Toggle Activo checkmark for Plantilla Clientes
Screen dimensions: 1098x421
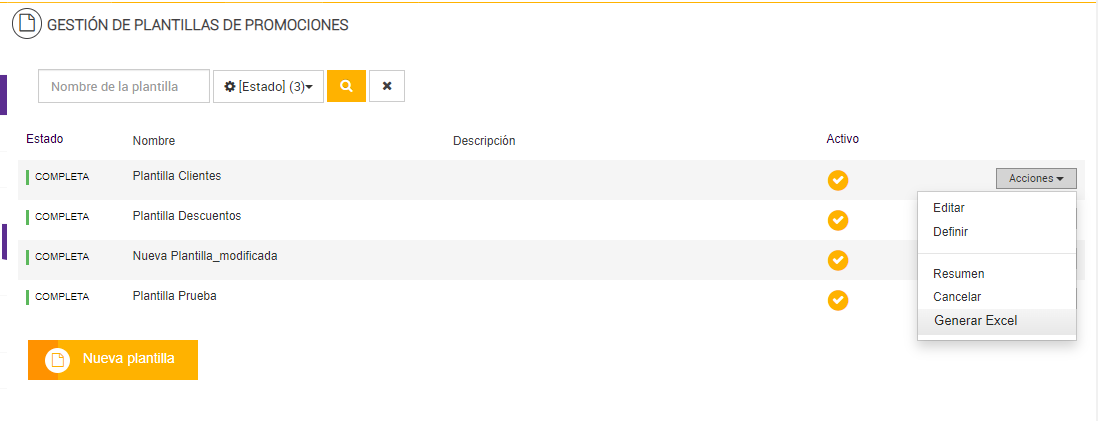pyautogui.click(x=838, y=181)
